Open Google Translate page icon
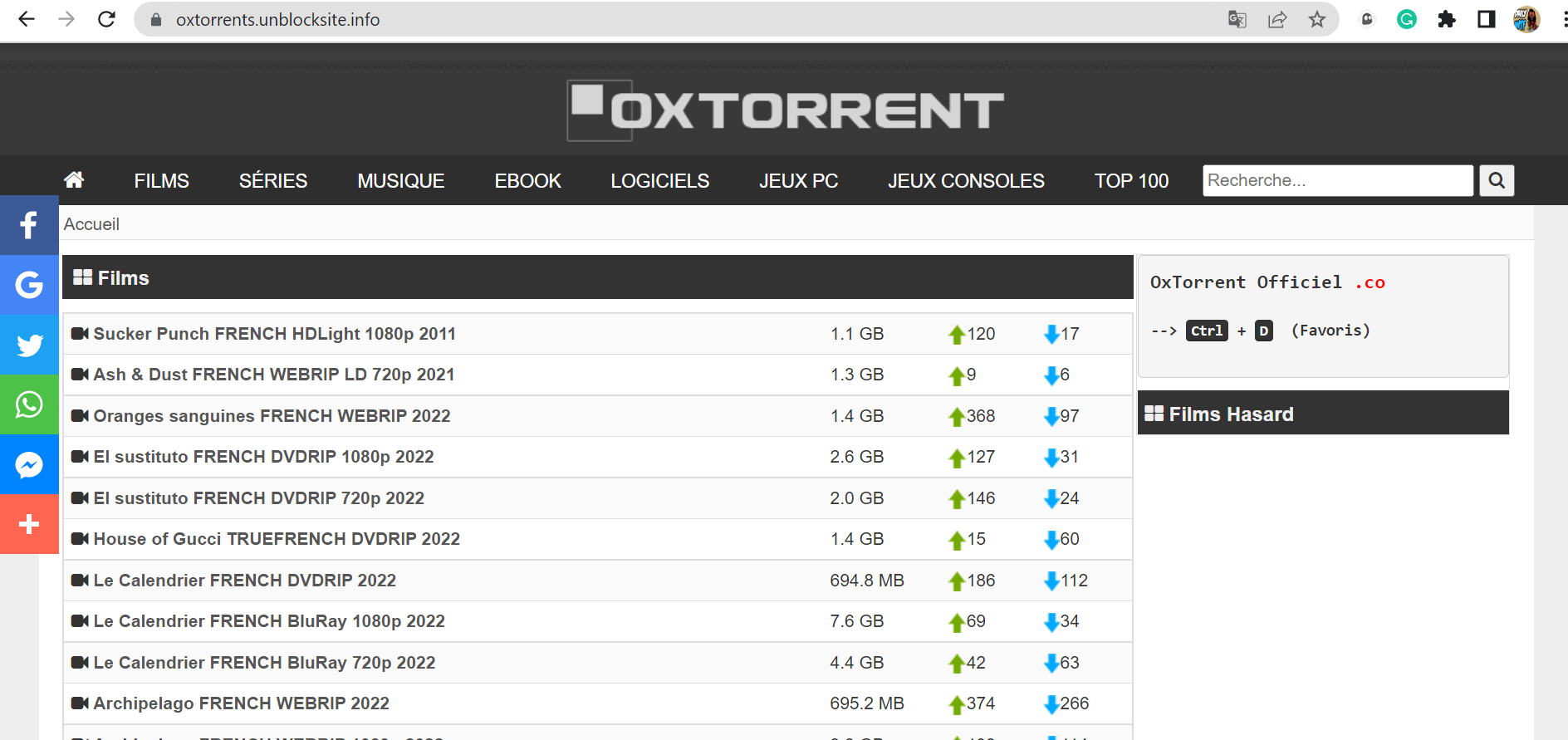The image size is (1568, 740). [1237, 19]
